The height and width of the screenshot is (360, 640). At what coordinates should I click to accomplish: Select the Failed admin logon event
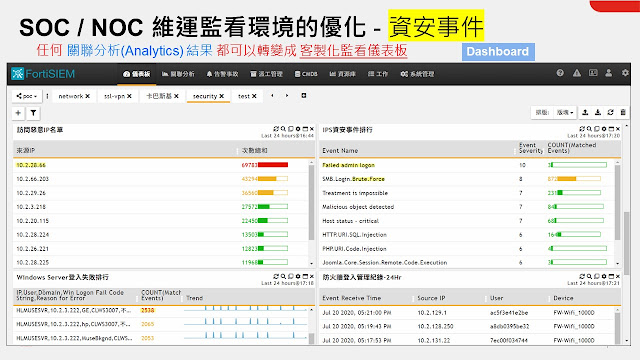pos(348,165)
